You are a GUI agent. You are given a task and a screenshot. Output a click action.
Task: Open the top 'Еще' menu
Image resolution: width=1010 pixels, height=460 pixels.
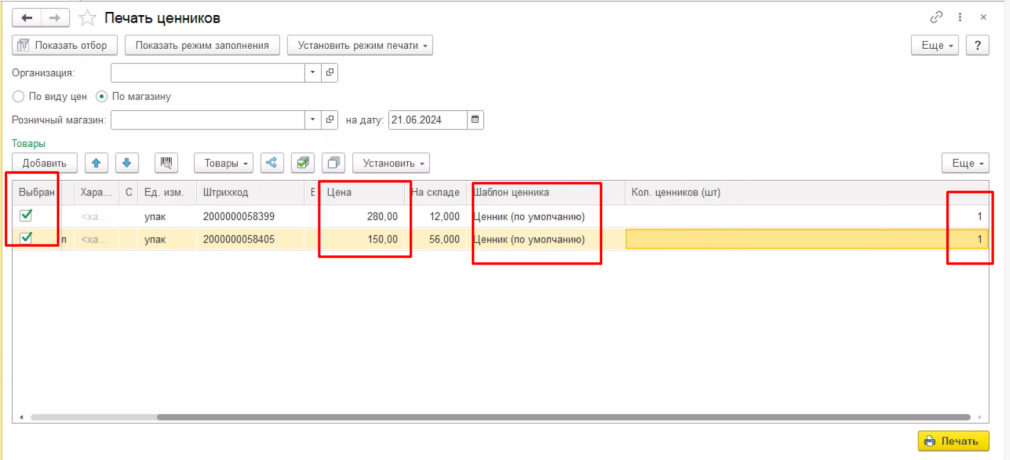[934, 45]
